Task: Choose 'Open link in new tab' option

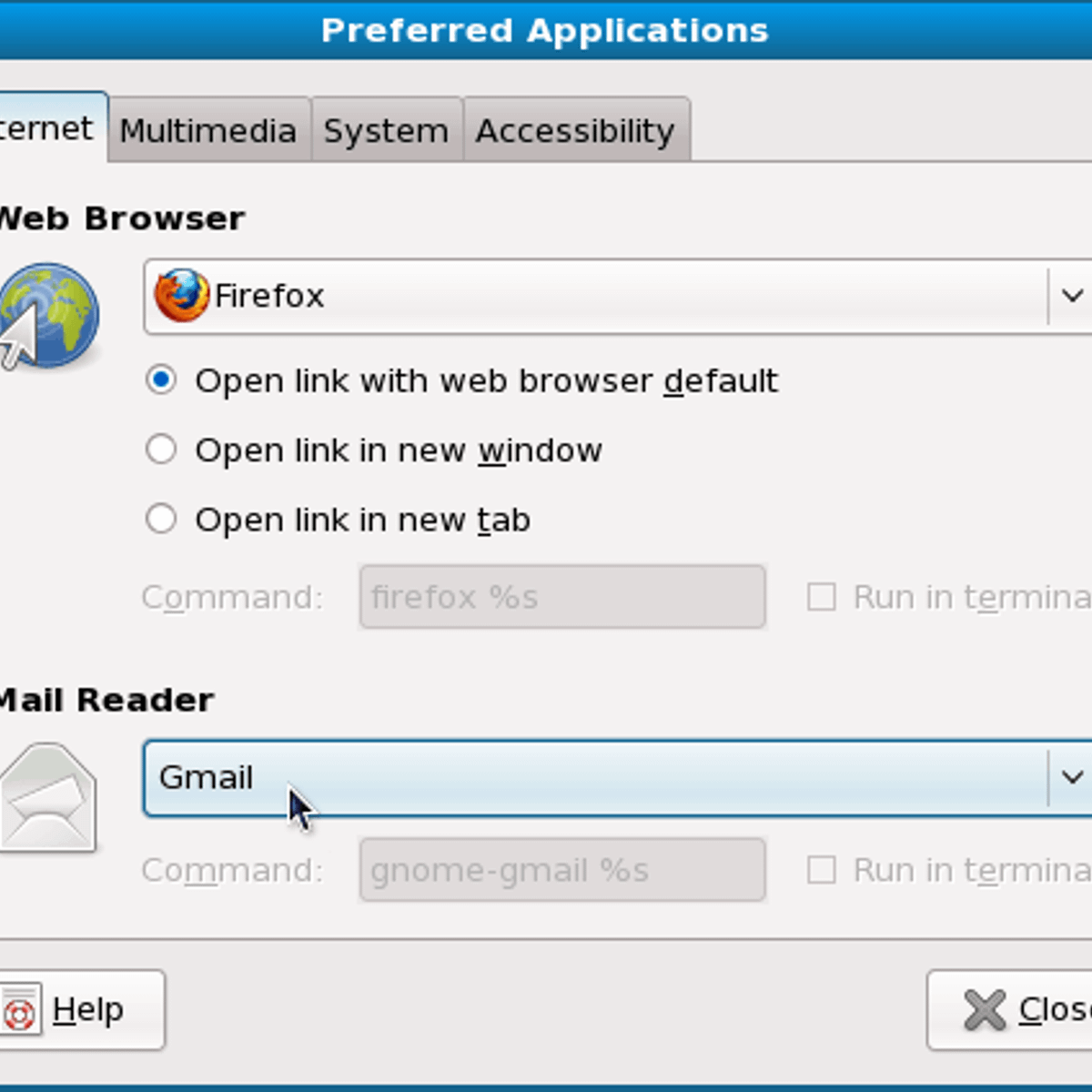Action: (x=161, y=519)
